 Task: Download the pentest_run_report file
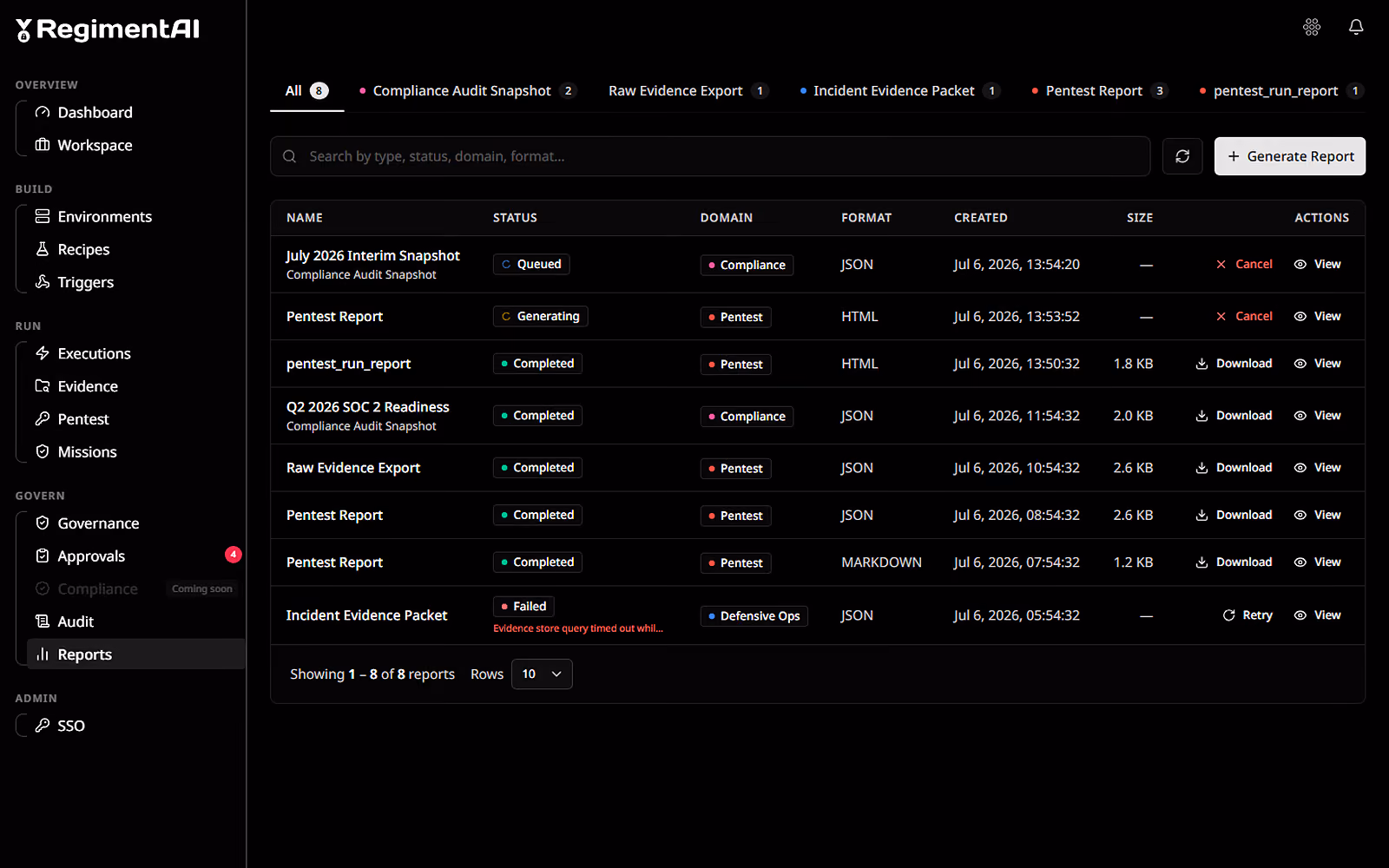coord(1234,364)
